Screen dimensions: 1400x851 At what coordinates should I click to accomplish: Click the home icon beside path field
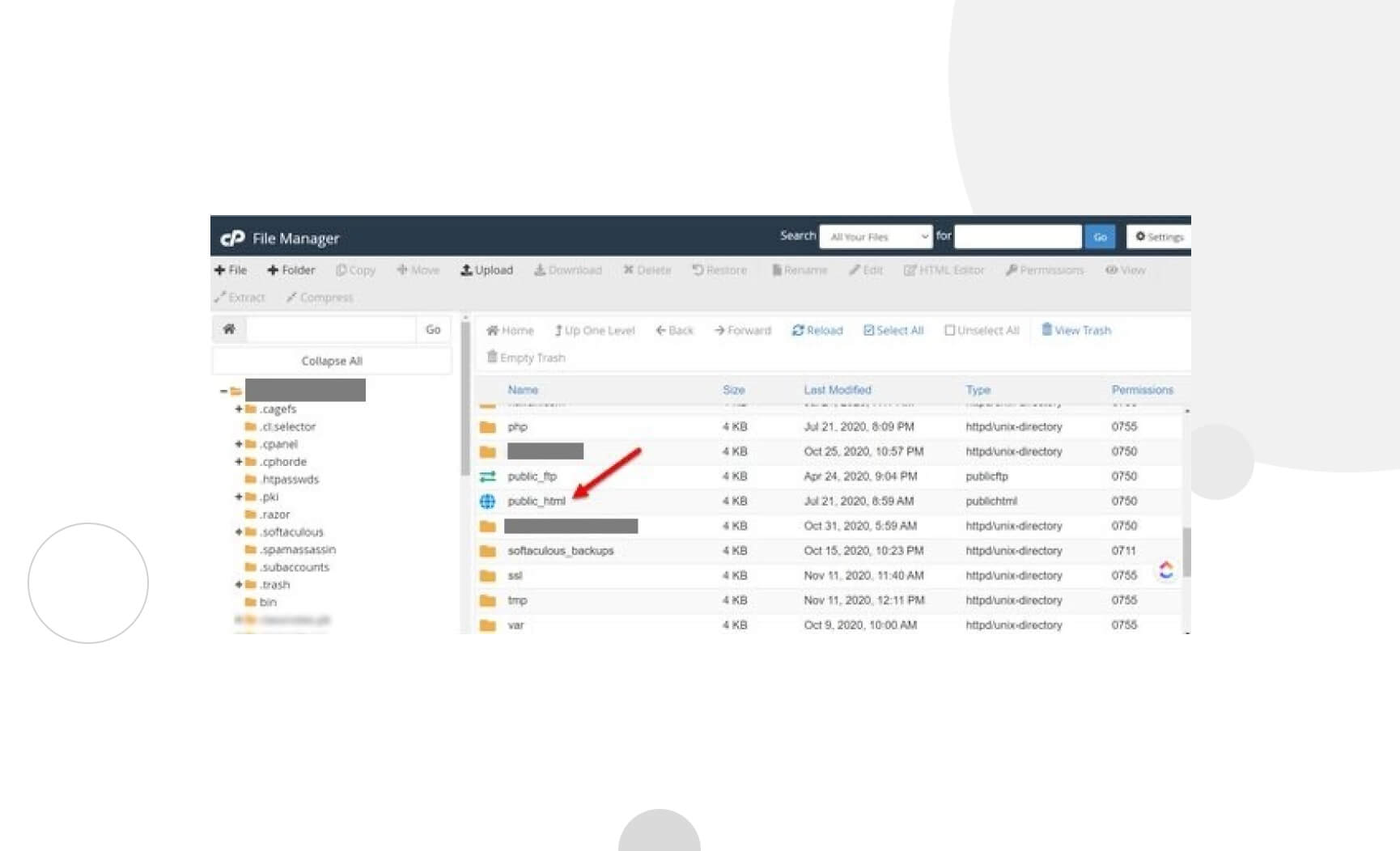(x=229, y=329)
